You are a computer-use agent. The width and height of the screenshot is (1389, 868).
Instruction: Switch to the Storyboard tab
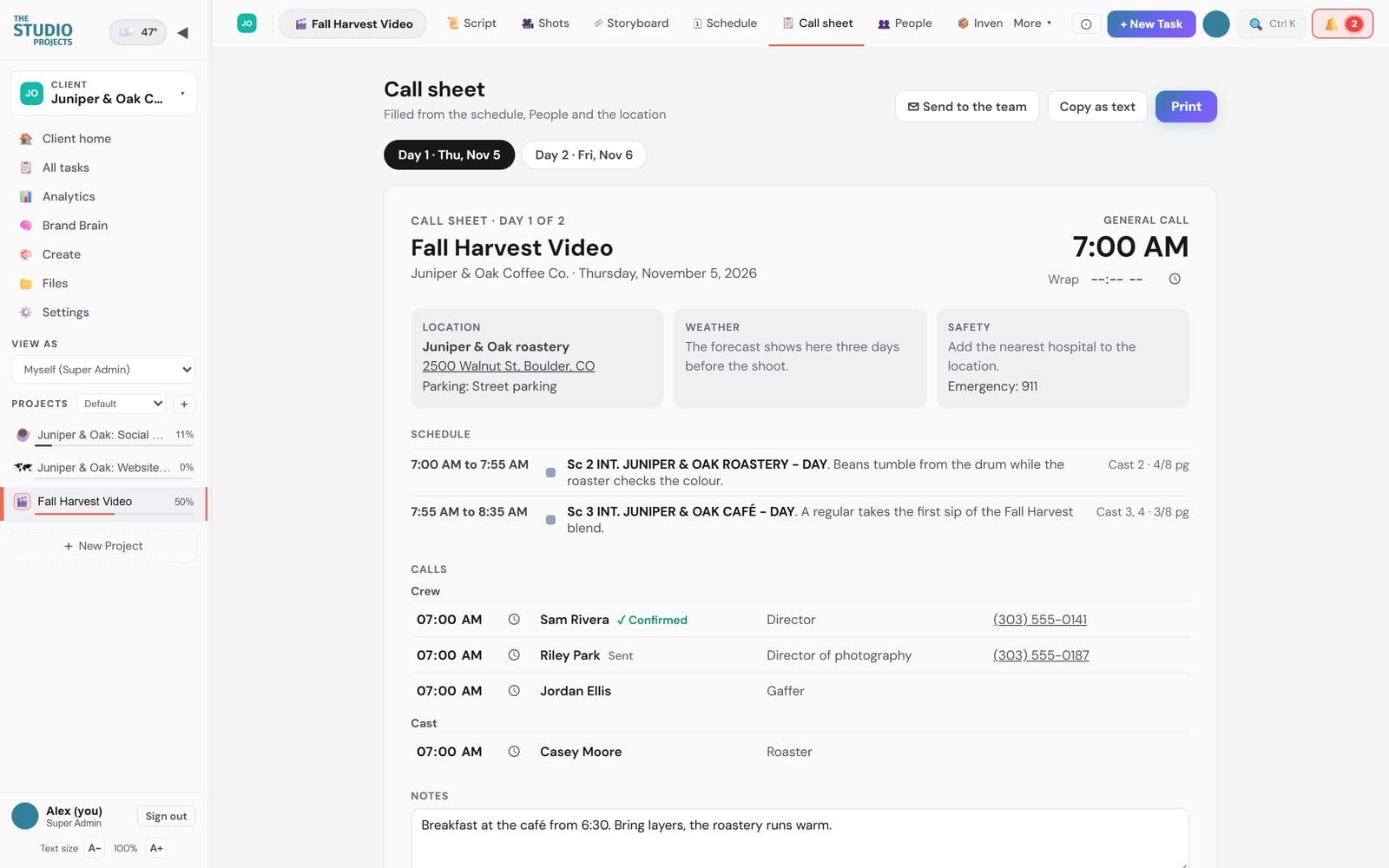coord(631,23)
